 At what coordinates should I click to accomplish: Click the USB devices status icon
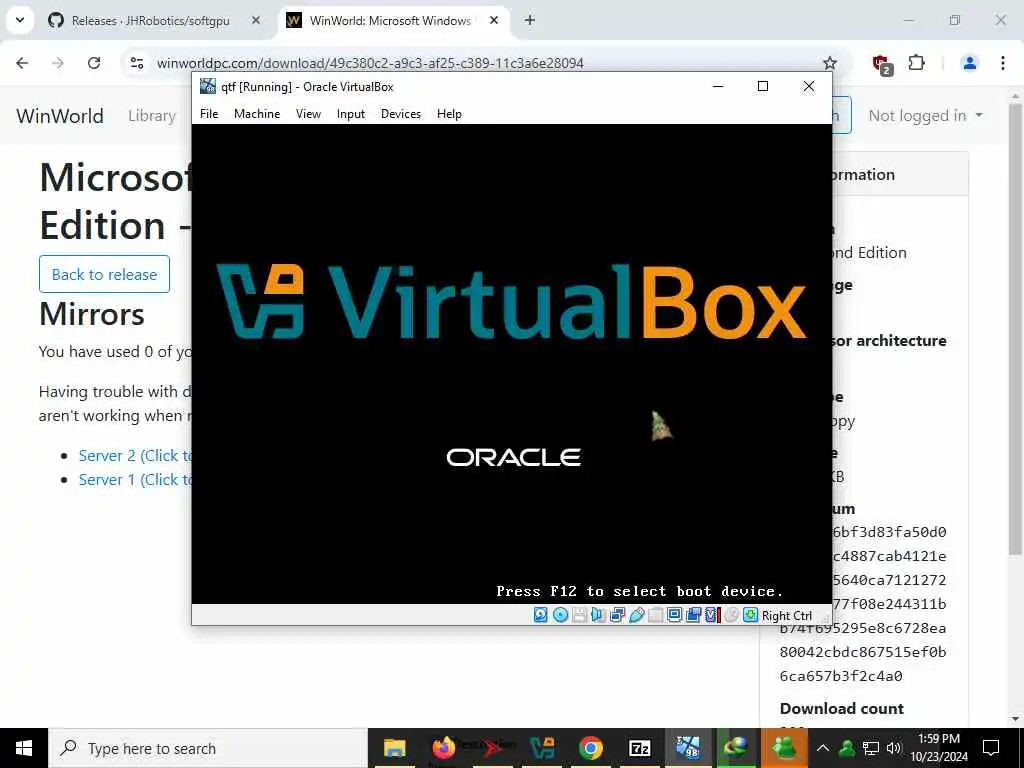pos(637,615)
